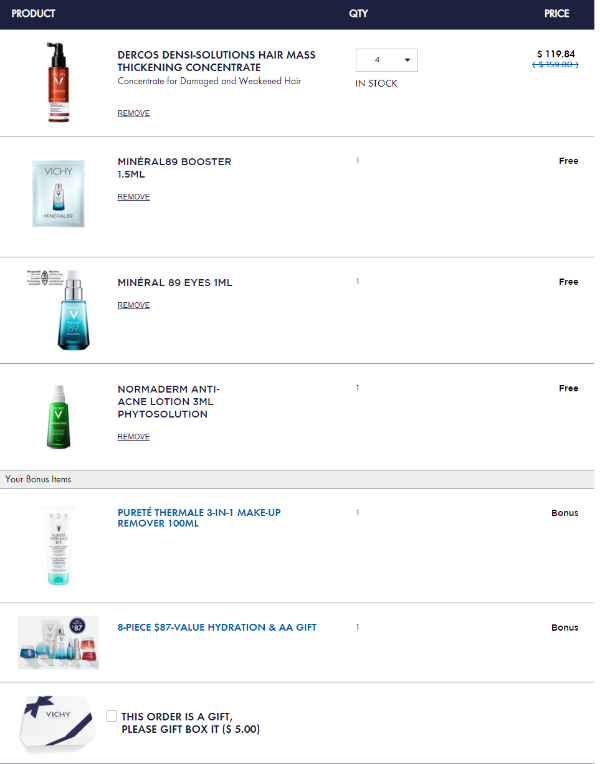Click the green Normaderm lotion bottle image
The height and width of the screenshot is (764, 600).
click(x=59, y=416)
